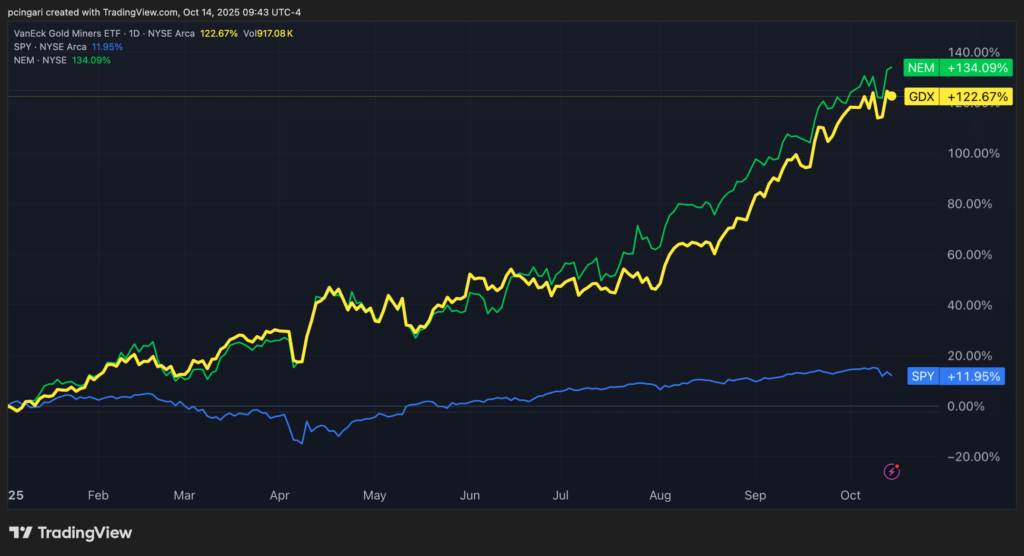The height and width of the screenshot is (556, 1024).
Task: Click the yellow dot ending the GDX line
Action: pyautogui.click(x=891, y=96)
